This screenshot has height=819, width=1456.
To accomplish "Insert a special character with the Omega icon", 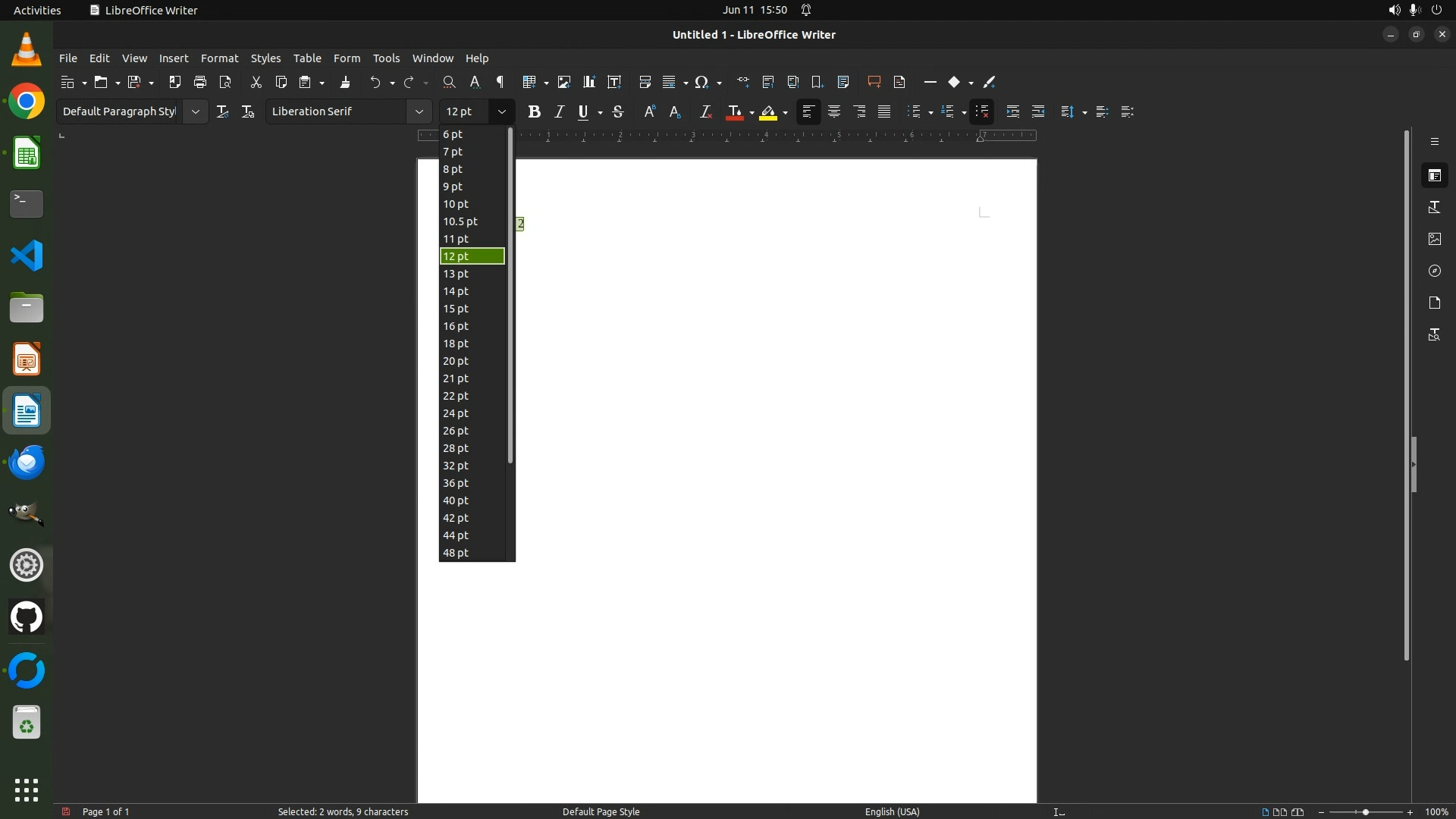I will tap(701, 82).
